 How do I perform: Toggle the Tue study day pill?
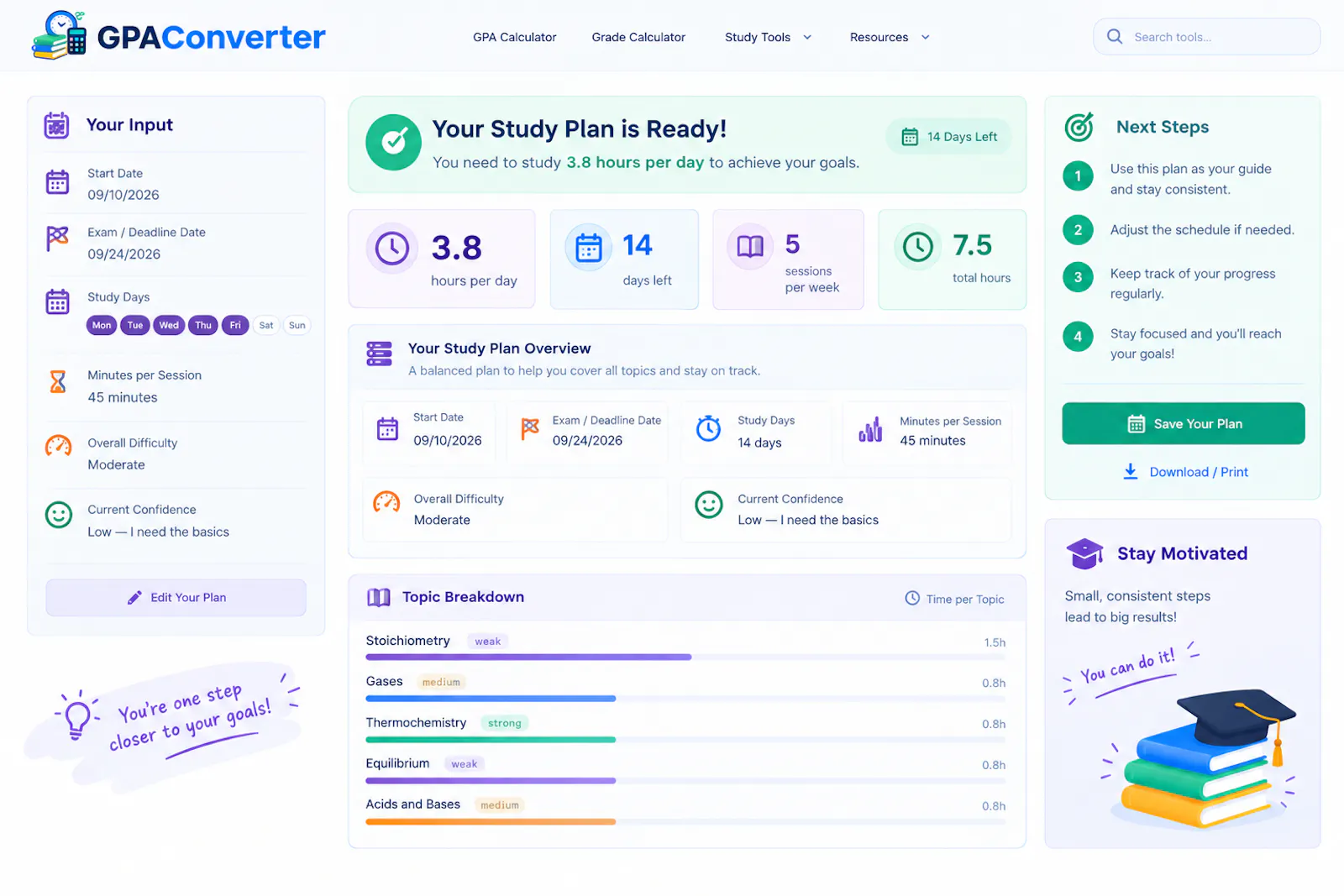pyautogui.click(x=135, y=325)
